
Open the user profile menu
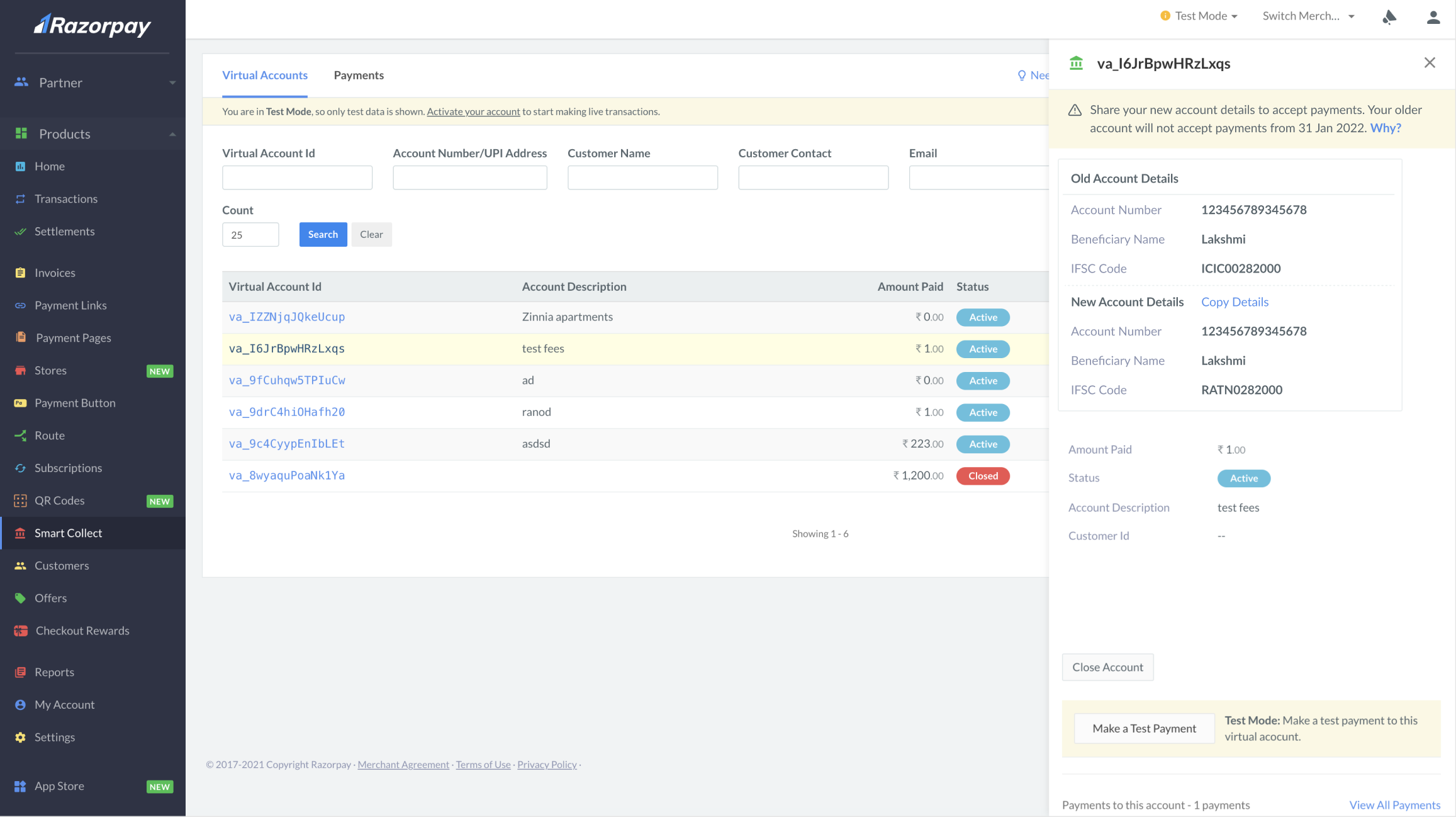pos(1433,18)
